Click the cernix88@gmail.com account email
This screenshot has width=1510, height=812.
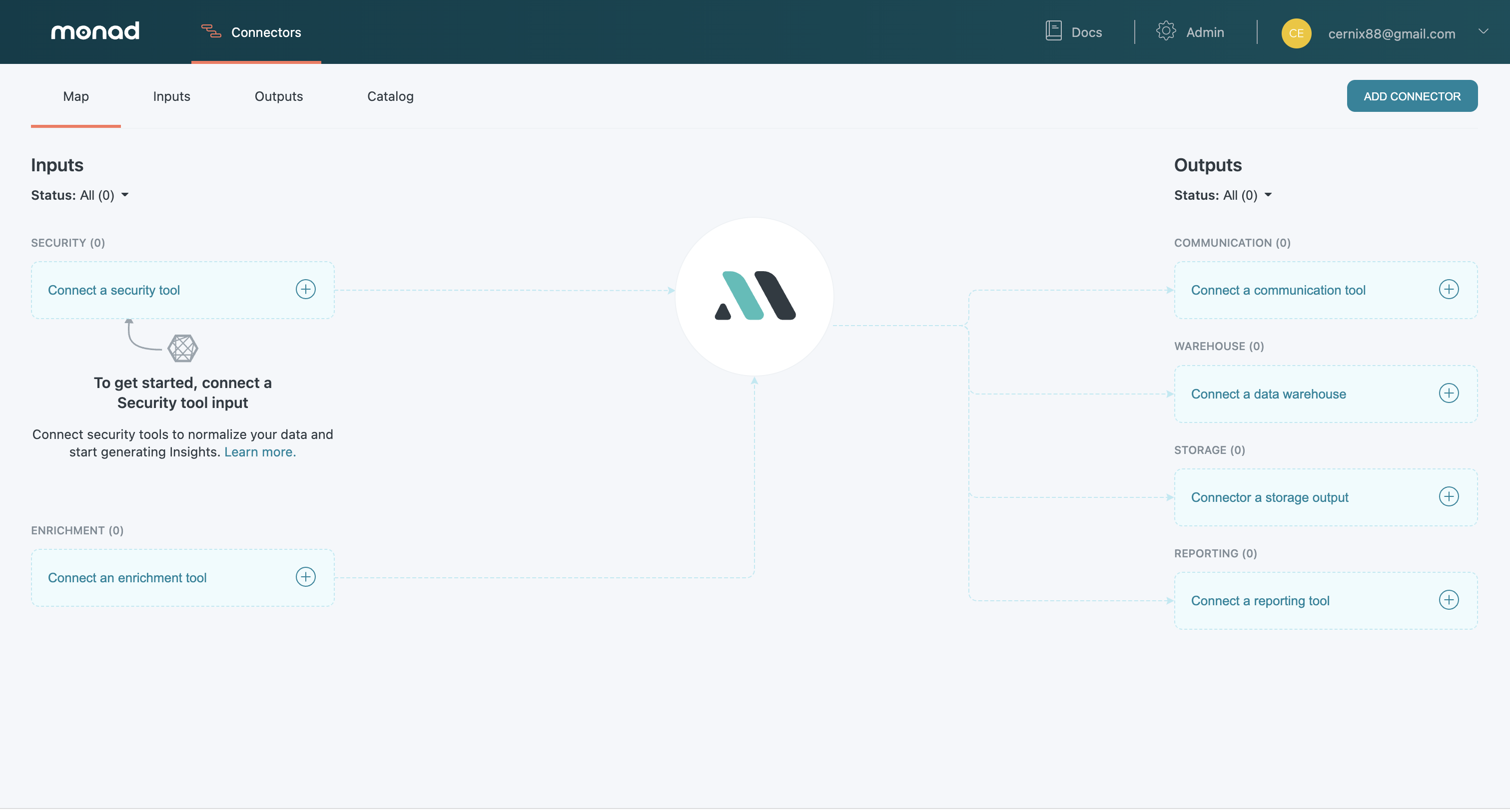coord(1392,33)
